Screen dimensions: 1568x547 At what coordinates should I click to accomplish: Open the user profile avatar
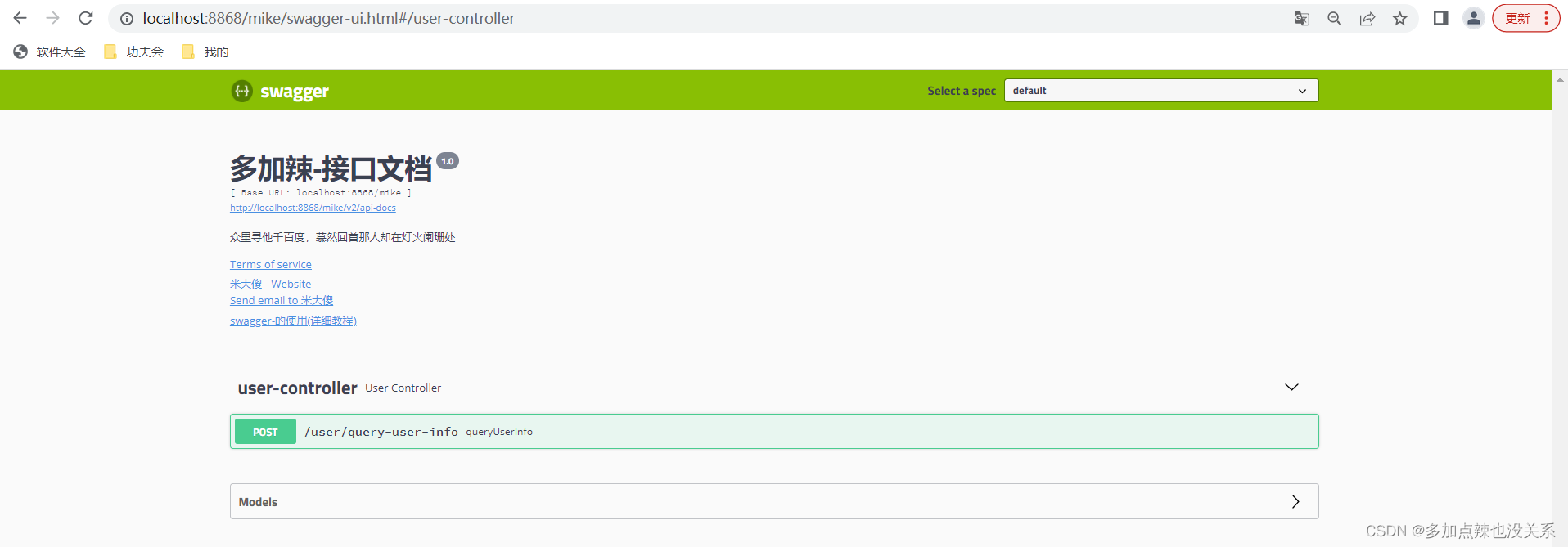[x=1474, y=18]
